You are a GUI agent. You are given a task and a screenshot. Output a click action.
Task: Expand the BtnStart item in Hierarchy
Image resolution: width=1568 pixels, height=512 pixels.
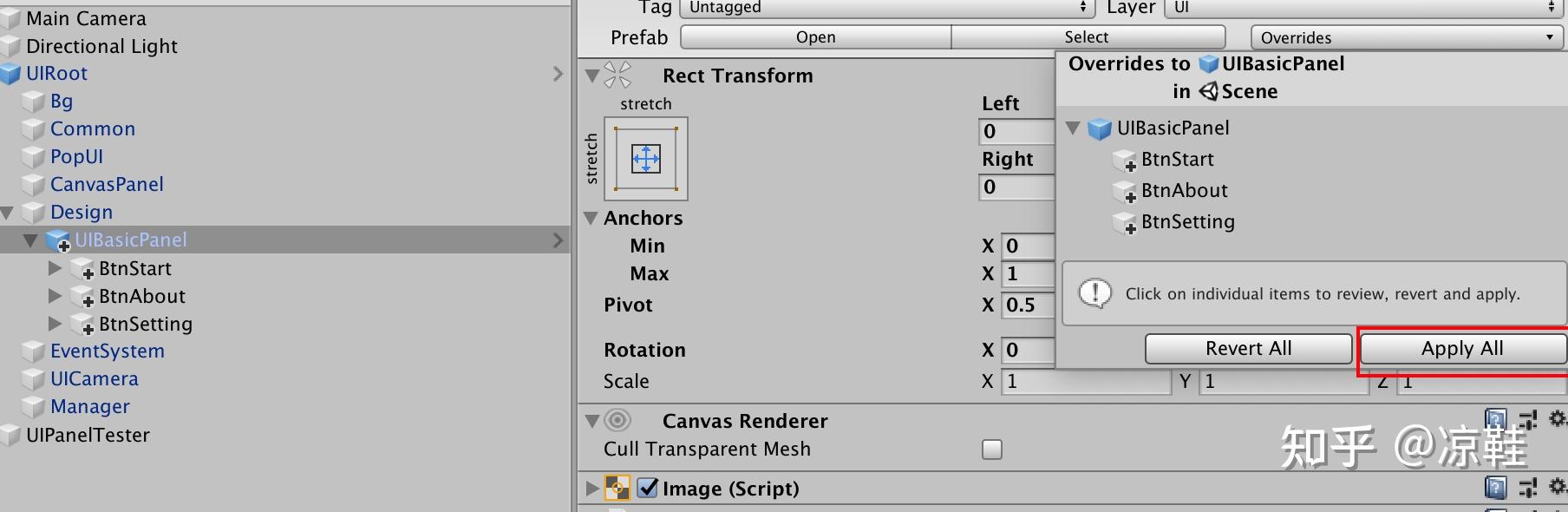tap(55, 268)
